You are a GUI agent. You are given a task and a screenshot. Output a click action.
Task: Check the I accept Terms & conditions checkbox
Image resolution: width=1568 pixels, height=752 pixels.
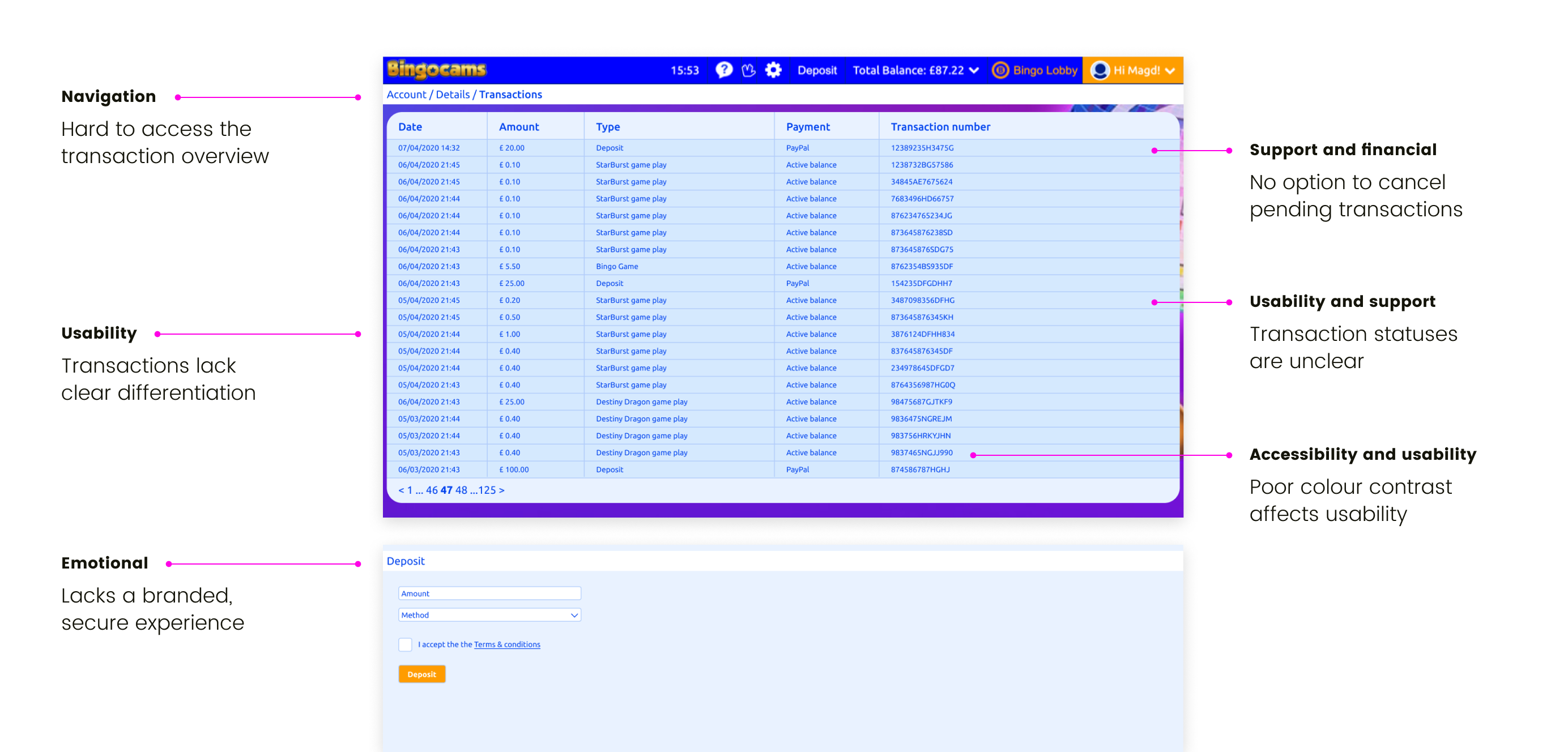[x=406, y=644]
